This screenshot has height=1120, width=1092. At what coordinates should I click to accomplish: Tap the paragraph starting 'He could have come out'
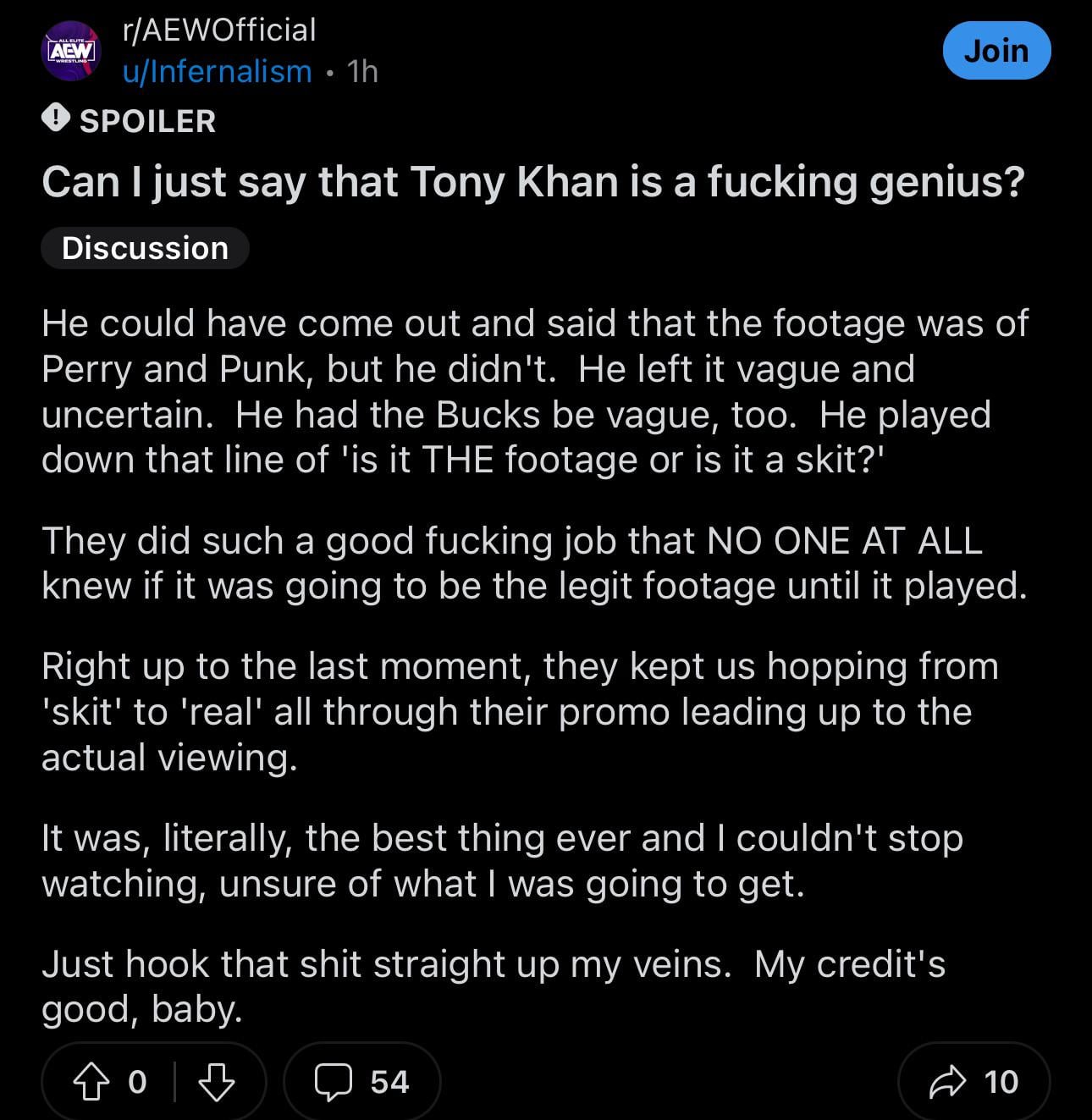tap(533, 391)
